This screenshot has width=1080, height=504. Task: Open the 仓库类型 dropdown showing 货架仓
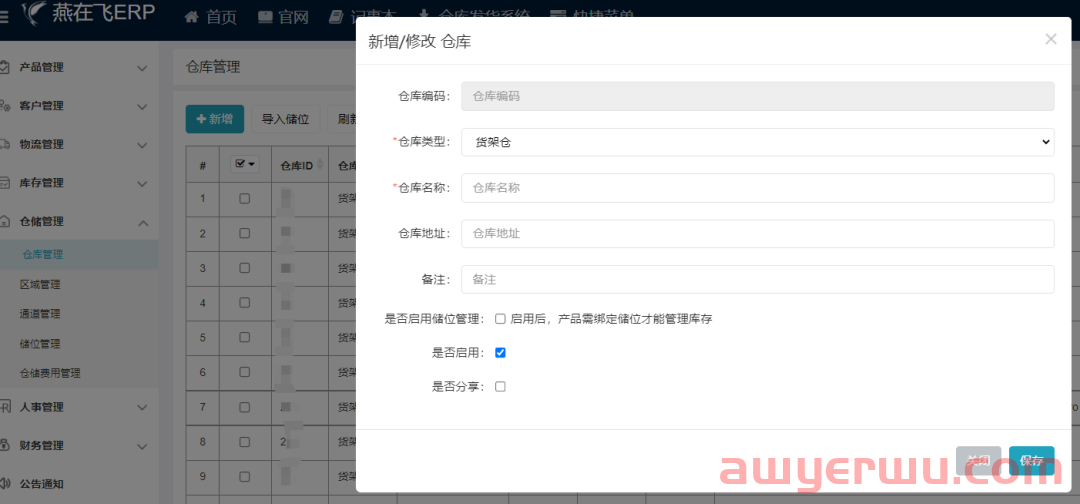click(757, 143)
